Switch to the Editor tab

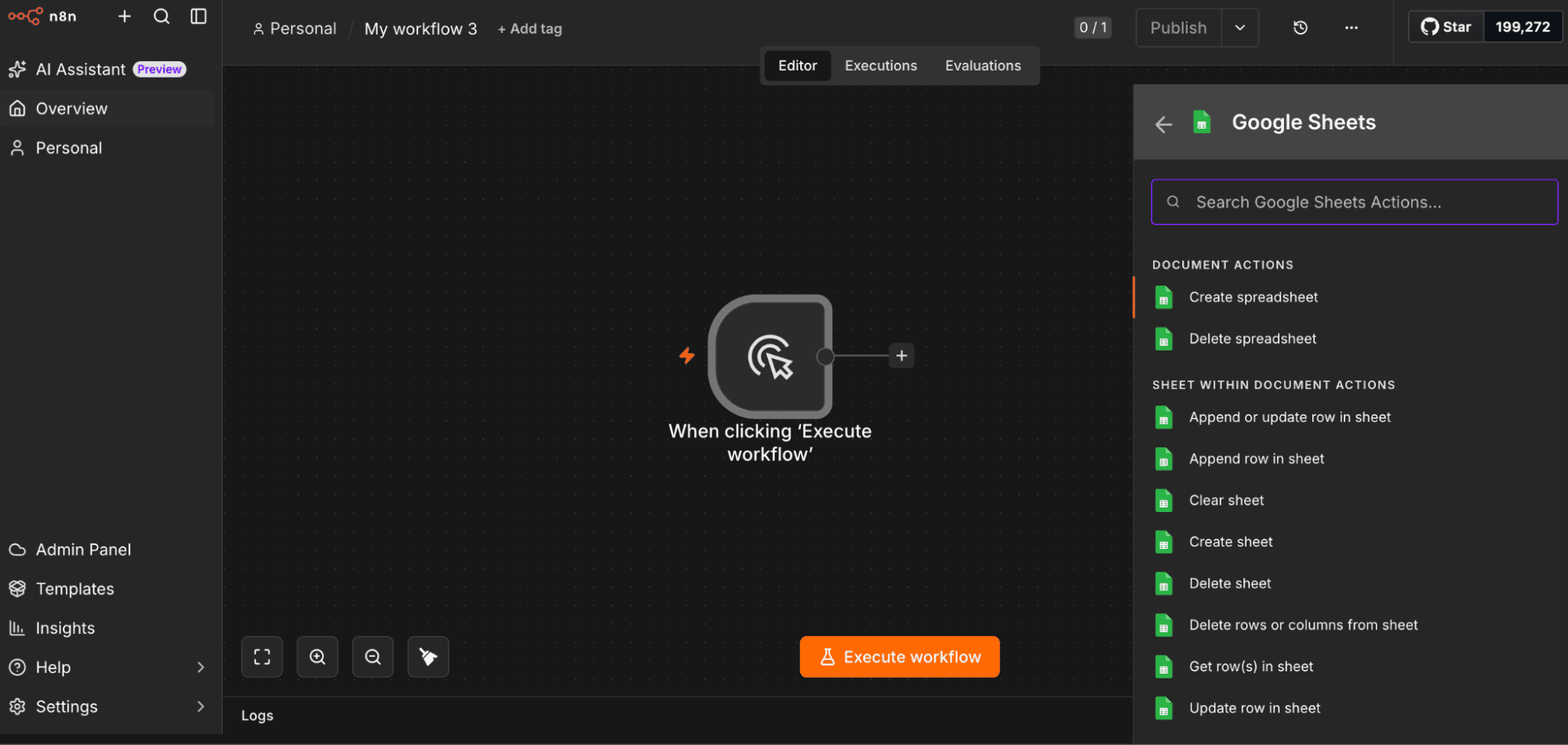coord(797,66)
